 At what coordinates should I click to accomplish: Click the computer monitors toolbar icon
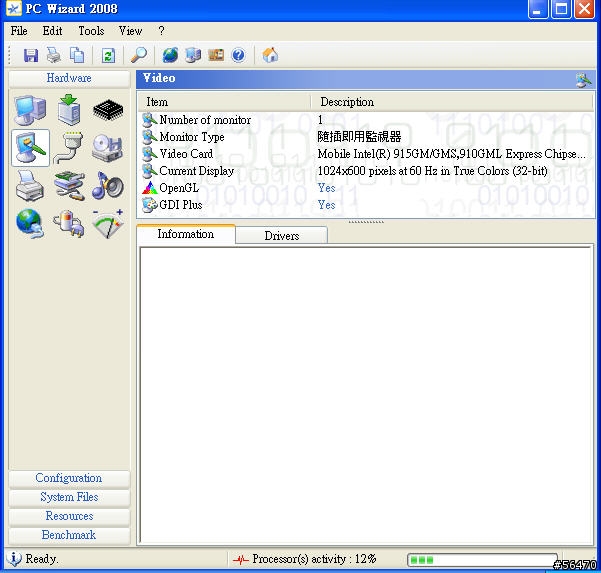point(193,56)
